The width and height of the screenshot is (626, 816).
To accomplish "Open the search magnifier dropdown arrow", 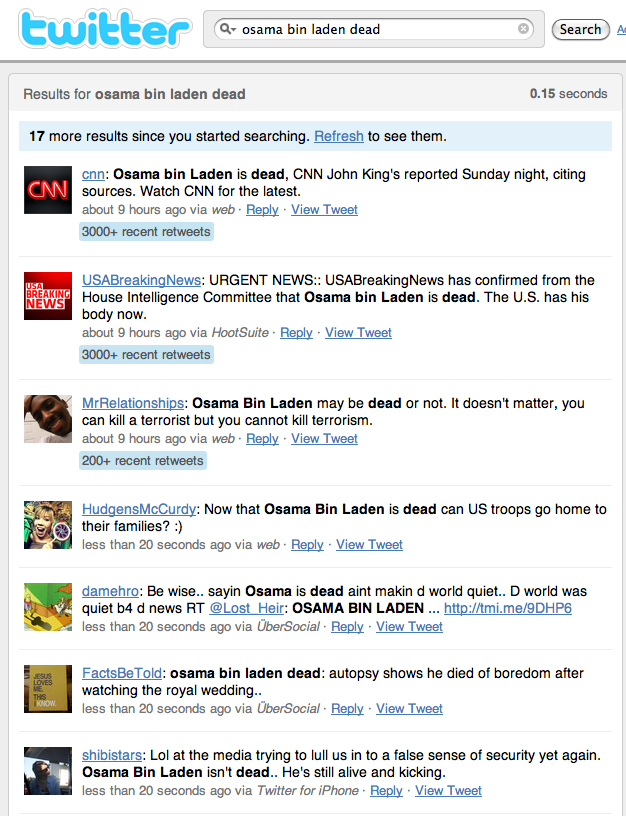I will point(227,29).
